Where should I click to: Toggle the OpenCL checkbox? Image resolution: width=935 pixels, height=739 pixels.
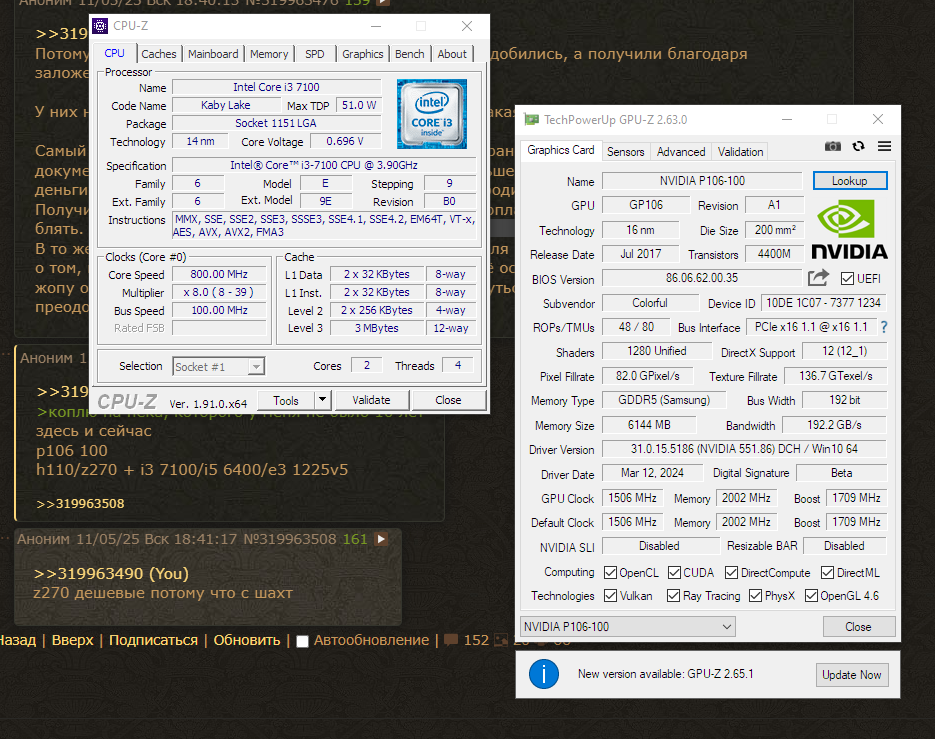click(610, 573)
